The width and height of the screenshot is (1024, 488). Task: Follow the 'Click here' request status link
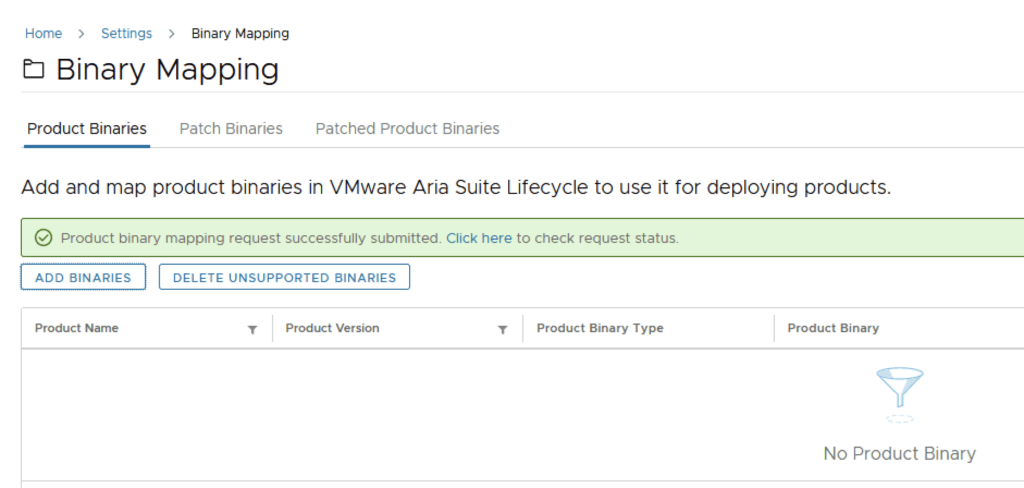[x=479, y=238]
